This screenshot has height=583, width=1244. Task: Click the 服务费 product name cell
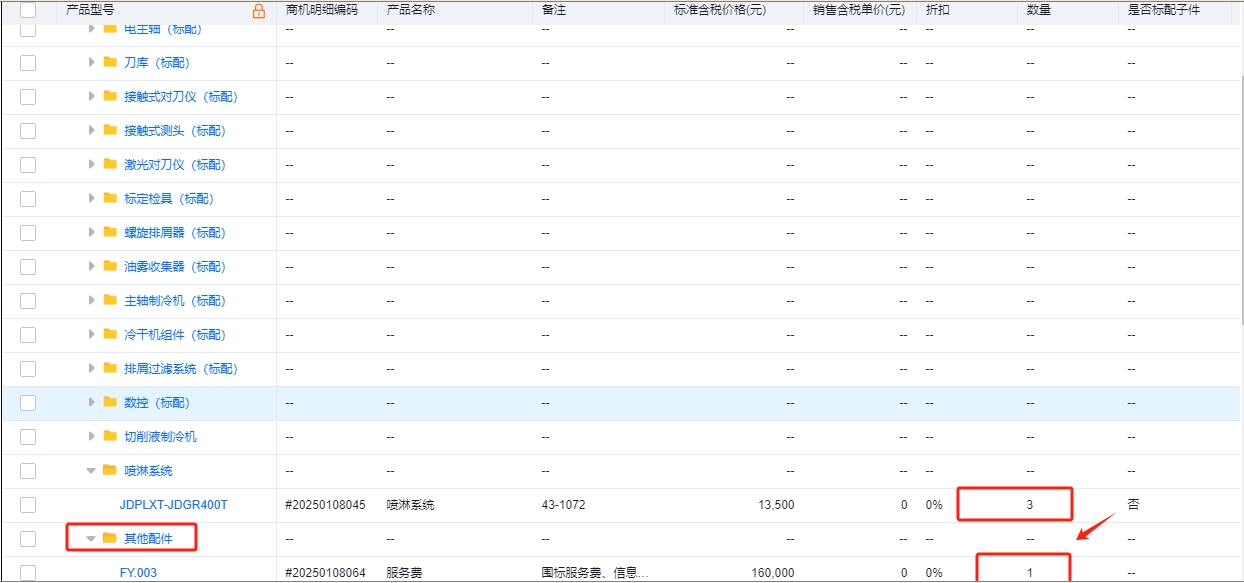[x=405, y=573]
